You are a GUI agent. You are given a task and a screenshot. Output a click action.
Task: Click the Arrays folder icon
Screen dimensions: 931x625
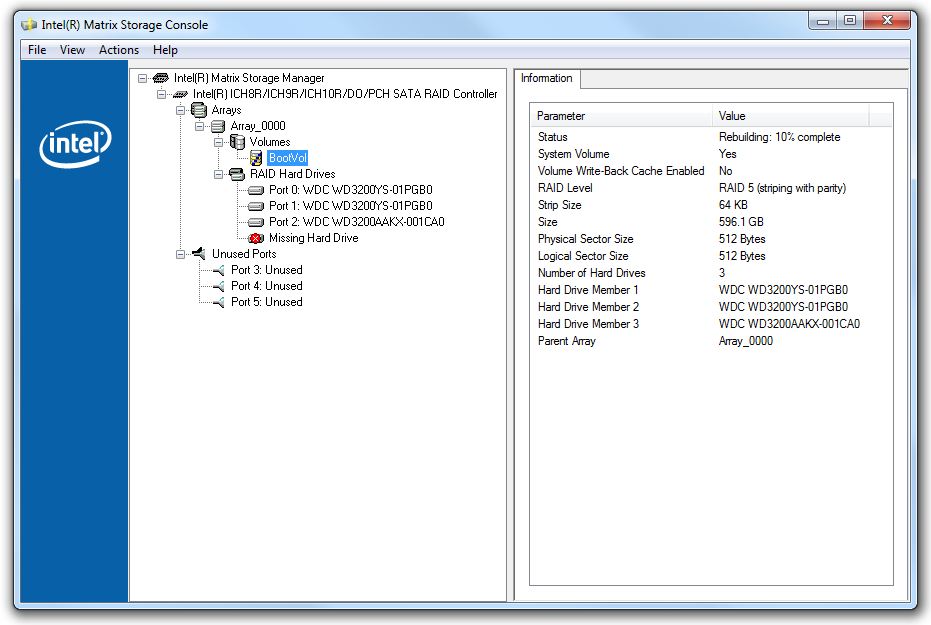[x=199, y=110]
